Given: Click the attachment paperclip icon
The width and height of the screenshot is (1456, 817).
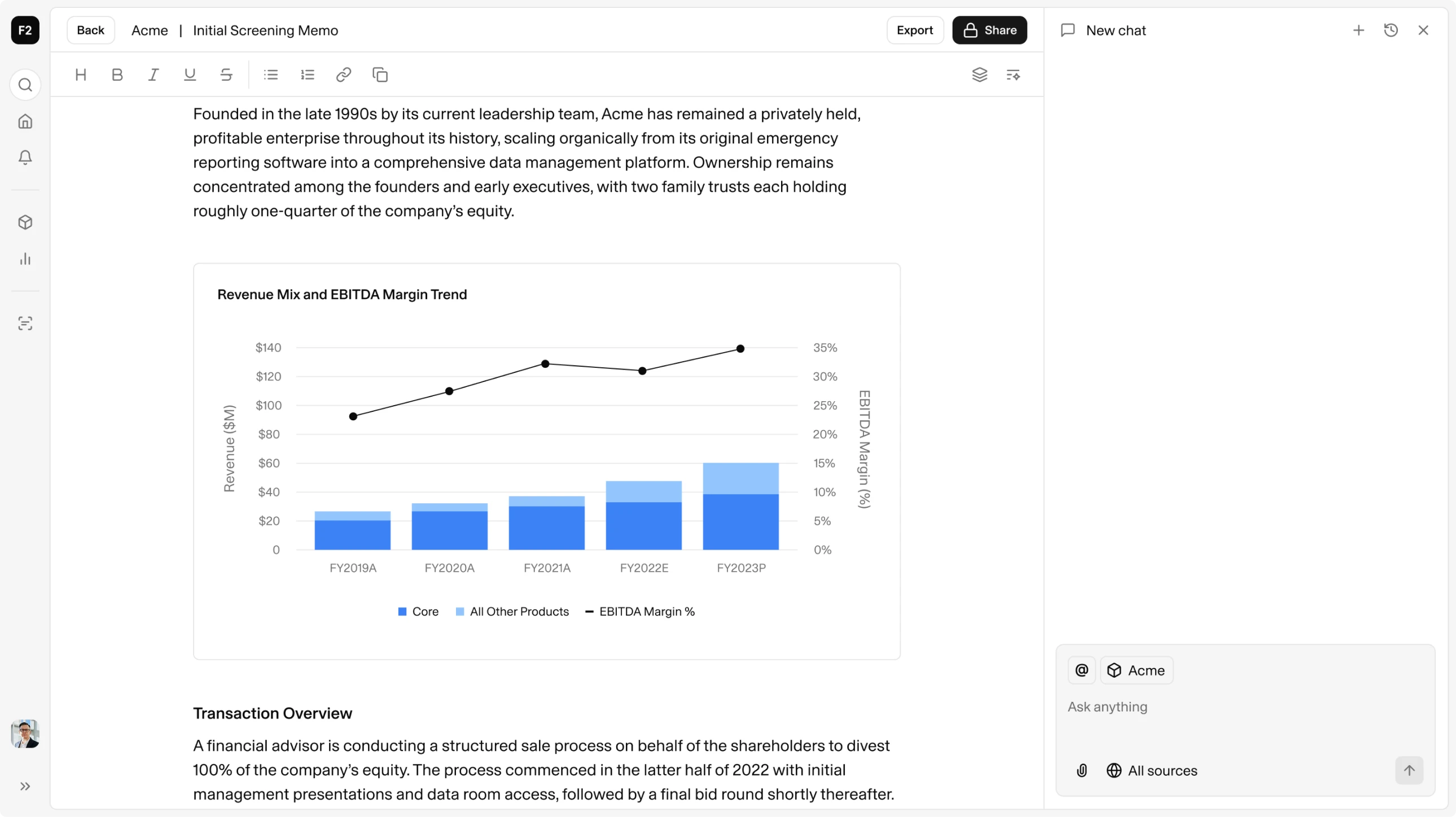Looking at the screenshot, I should click(x=1082, y=770).
